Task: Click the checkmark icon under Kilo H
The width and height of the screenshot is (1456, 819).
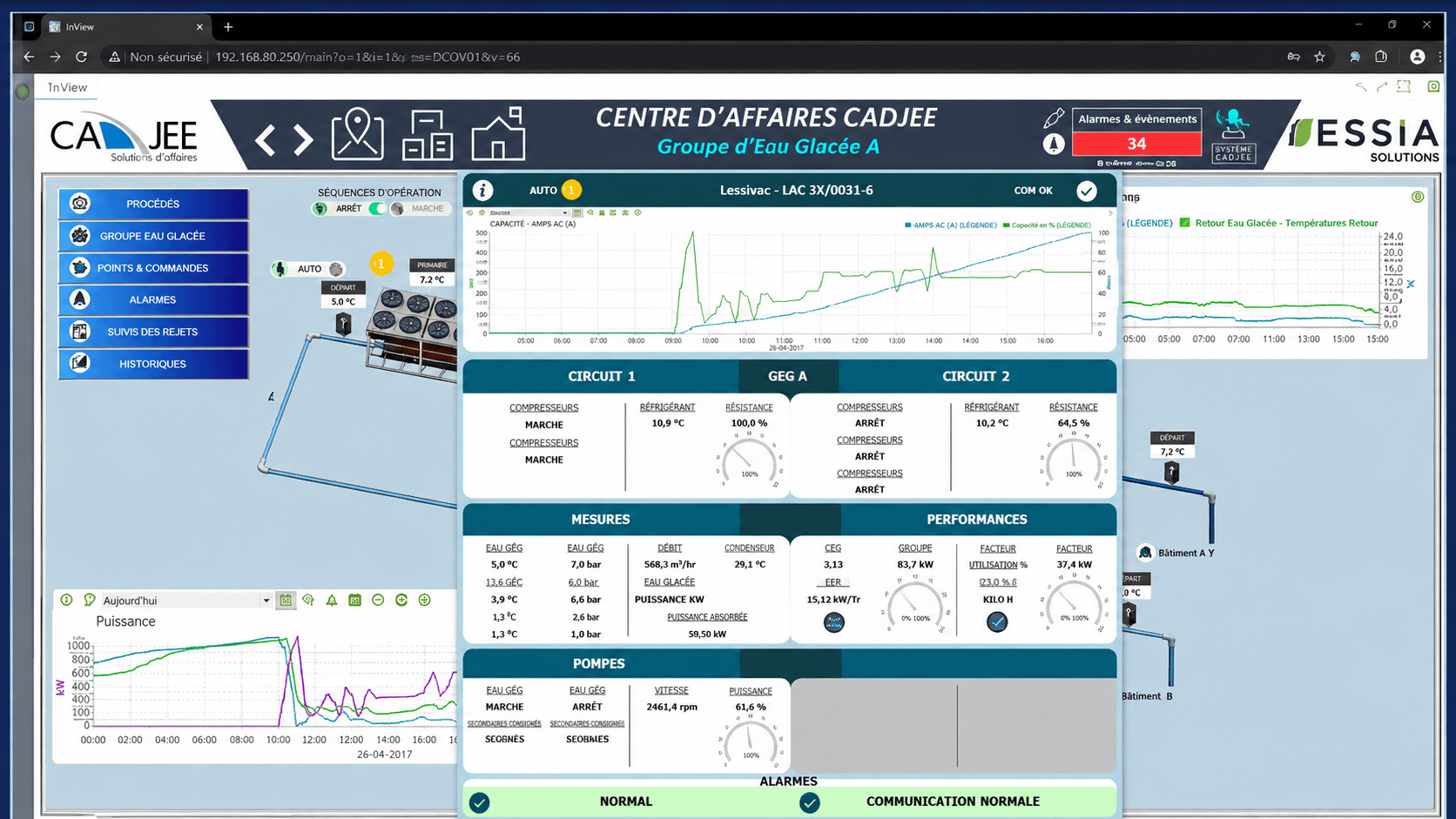Action: point(997,622)
